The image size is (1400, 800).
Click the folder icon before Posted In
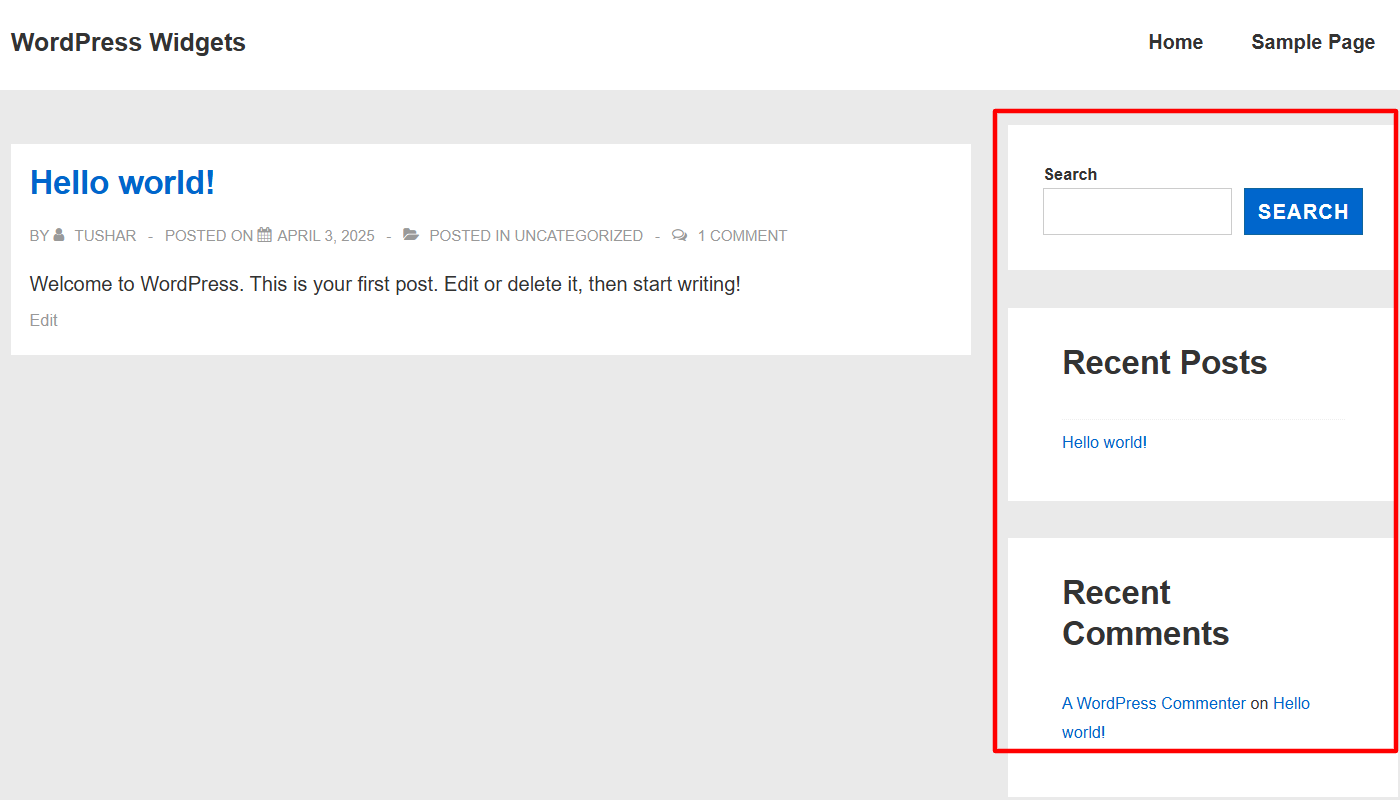pyautogui.click(x=411, y=235)
